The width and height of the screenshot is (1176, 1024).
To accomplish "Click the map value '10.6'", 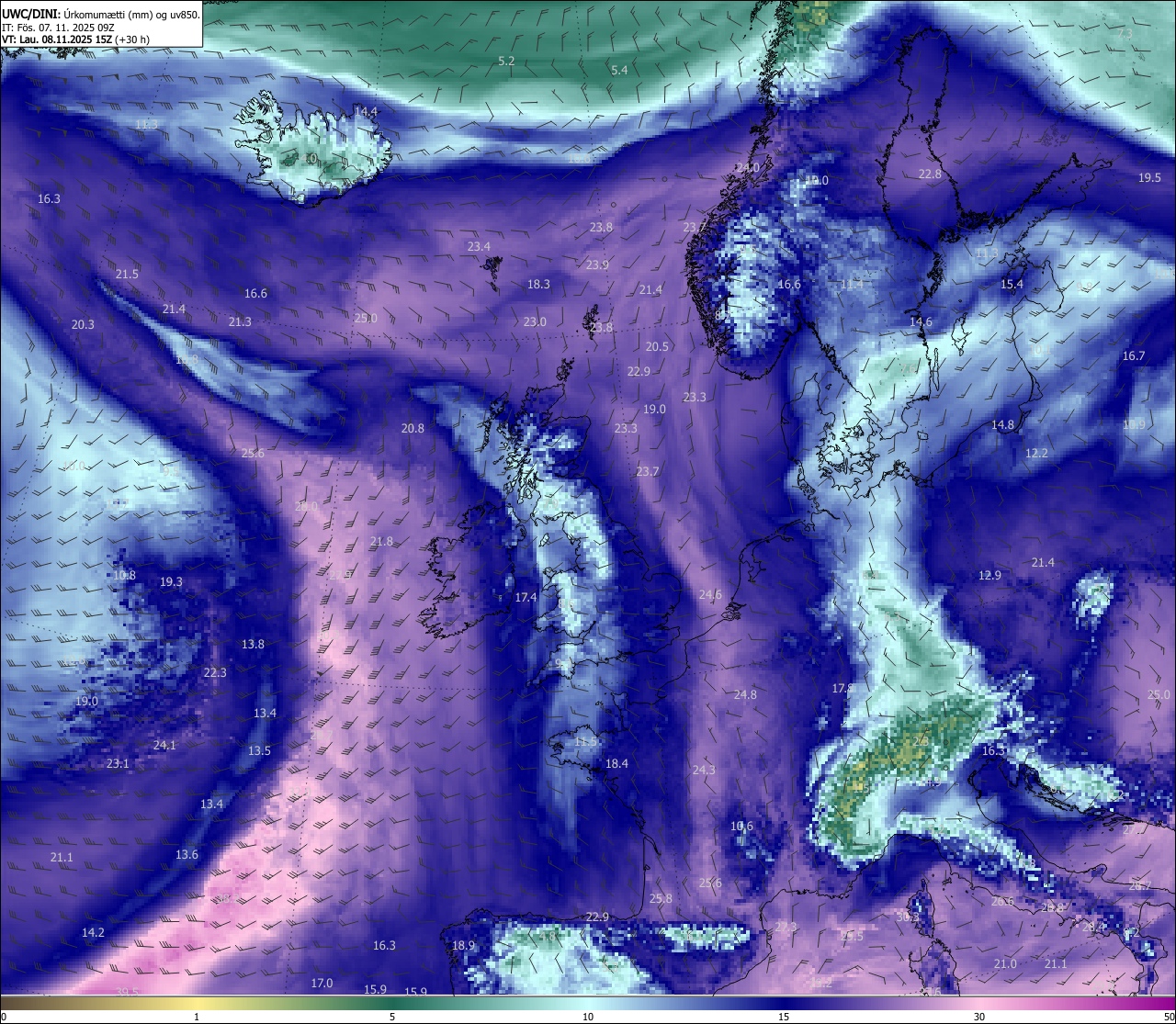I will click(741, 826).
